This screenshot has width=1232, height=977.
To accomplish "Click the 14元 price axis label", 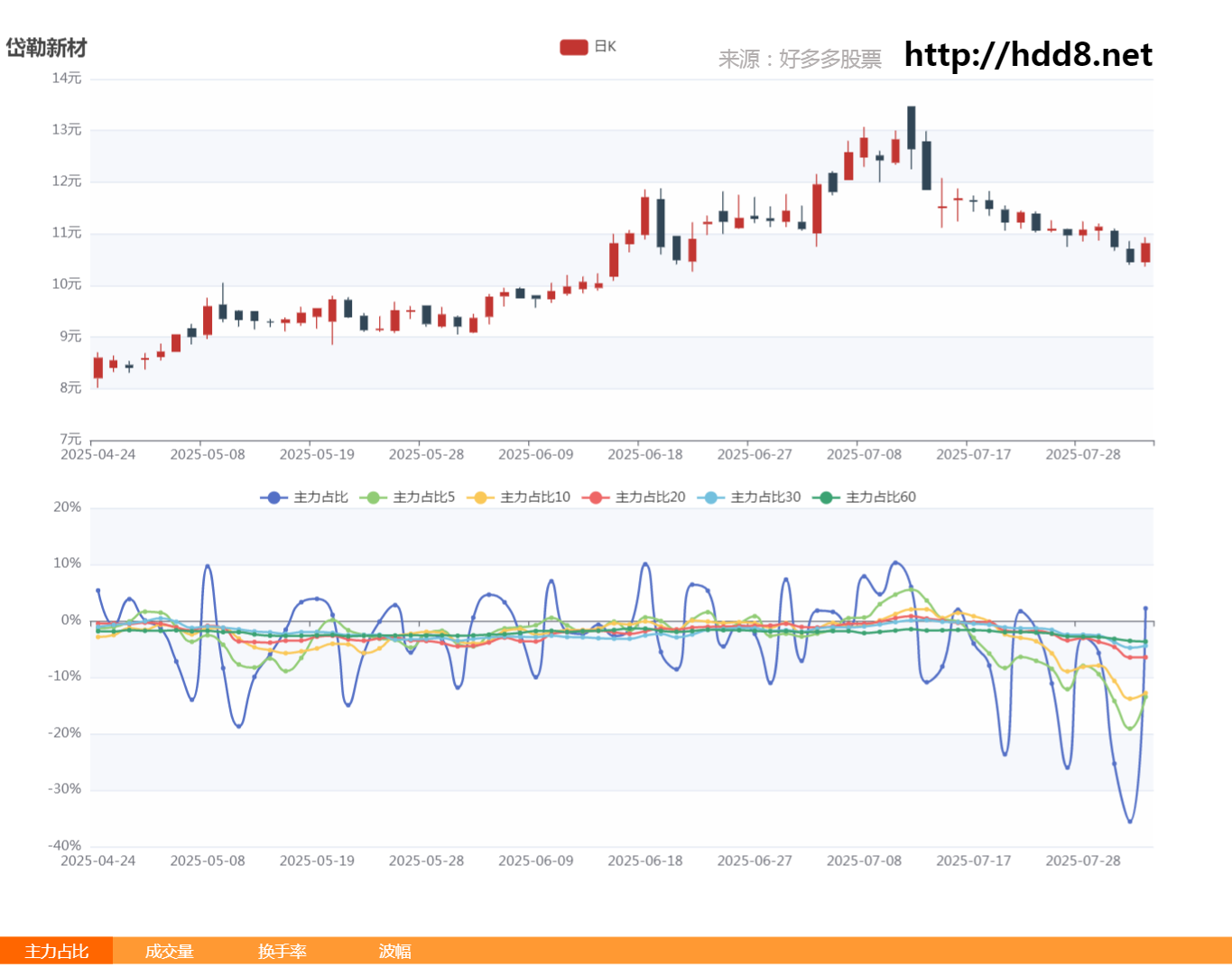I will tap(67, 79).
